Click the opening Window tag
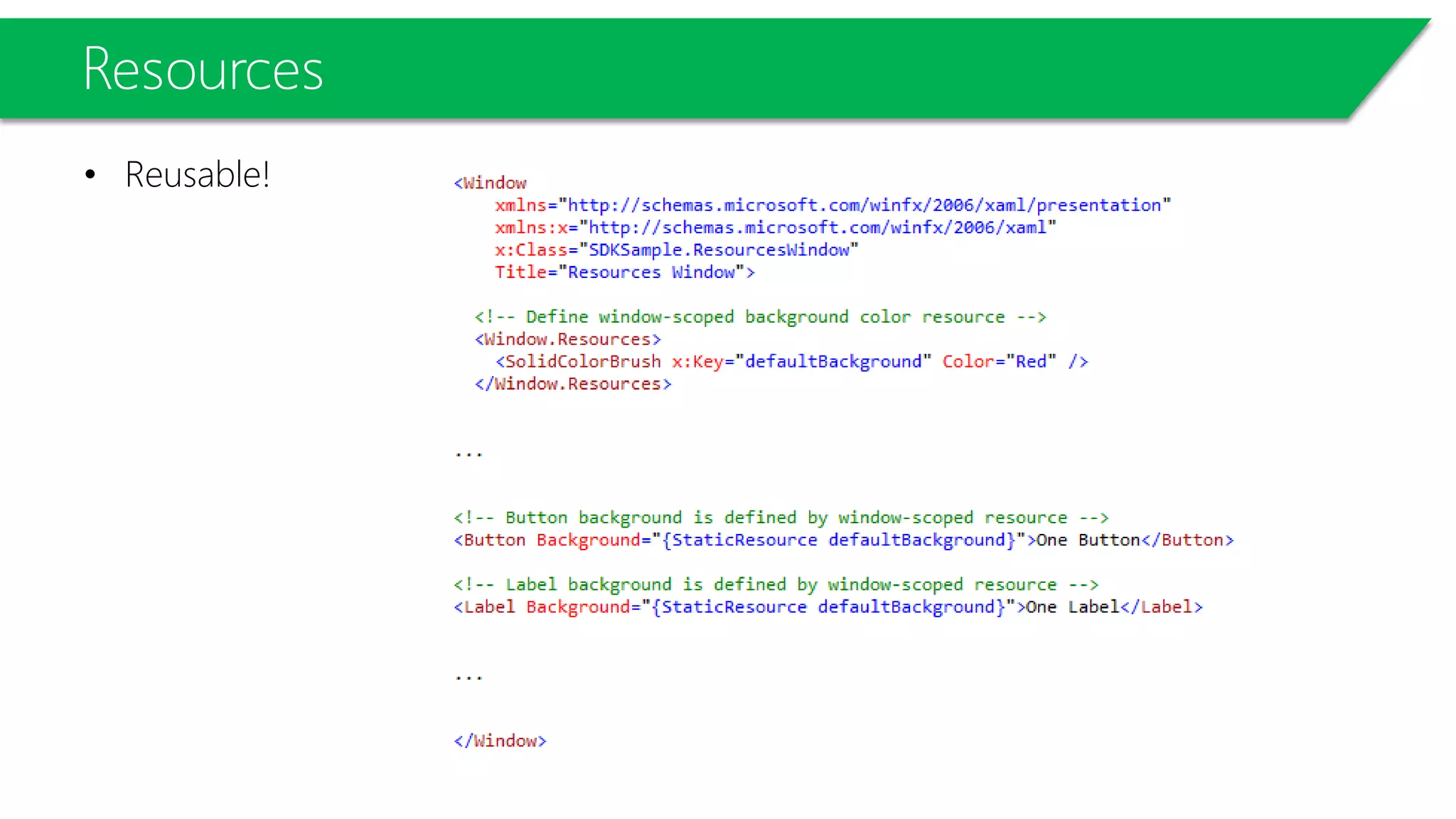1456x819 pixels. point(491,183)
